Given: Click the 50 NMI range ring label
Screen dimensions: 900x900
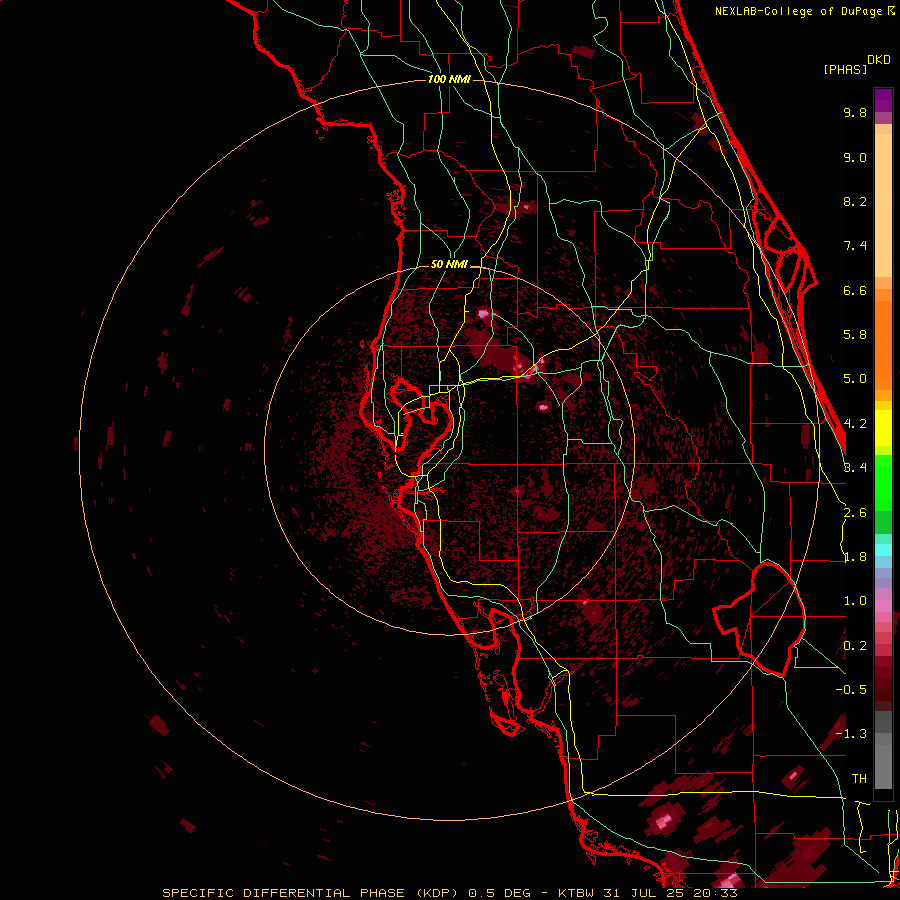Looking at the screenshot, I should 449,264.
